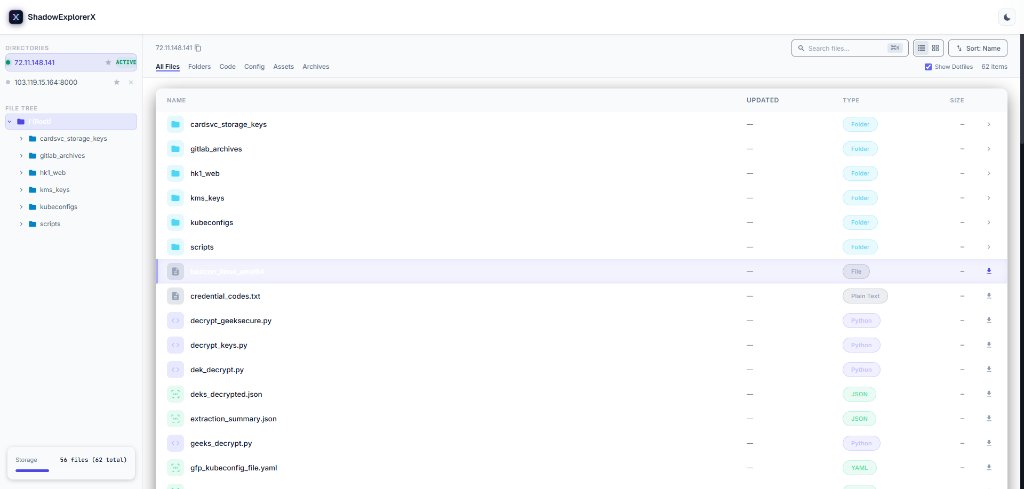
Task: Switch to the Archives tab
Action: pos(315,67)
